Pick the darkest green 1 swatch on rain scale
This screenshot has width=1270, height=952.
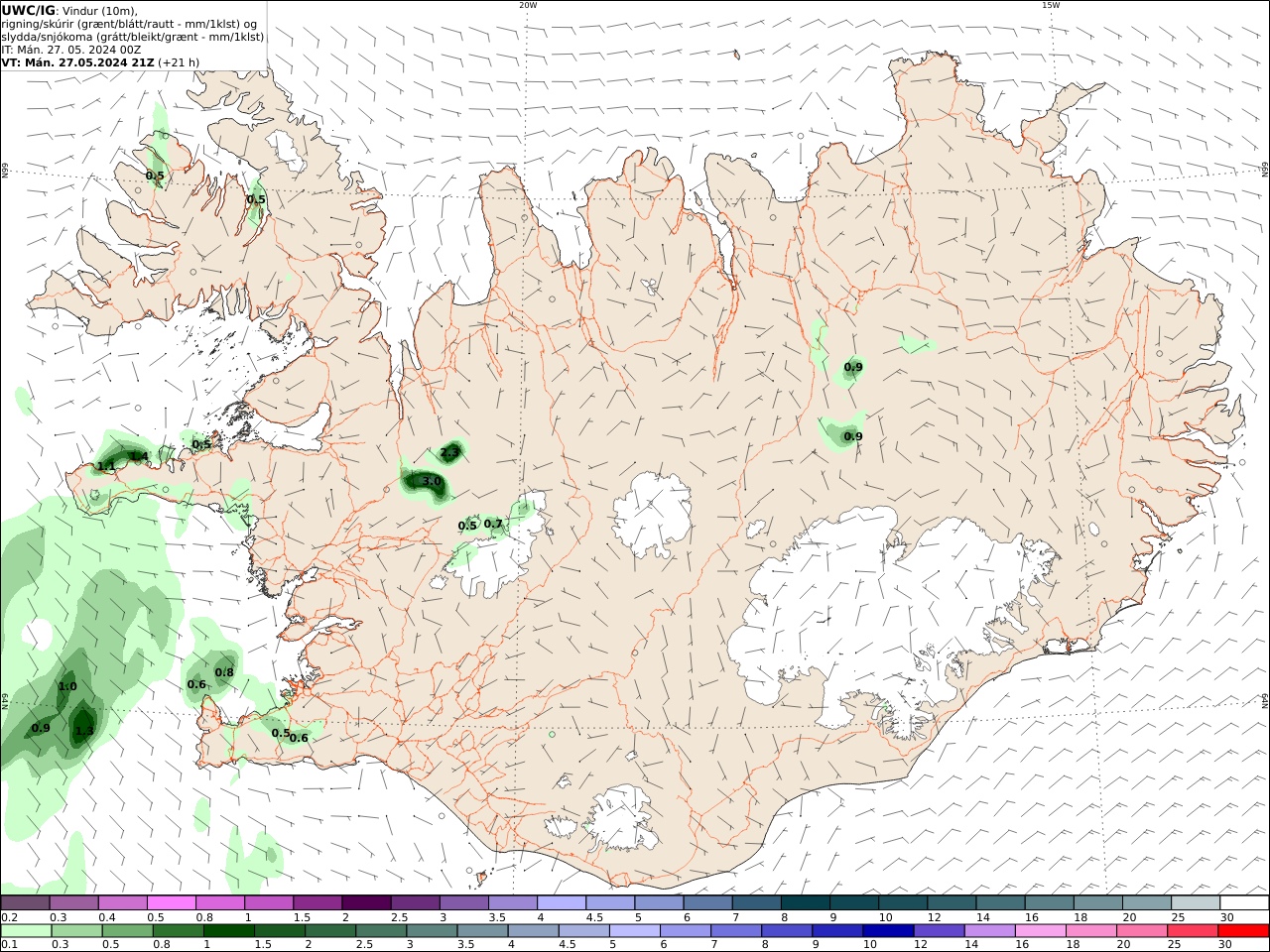228,931
